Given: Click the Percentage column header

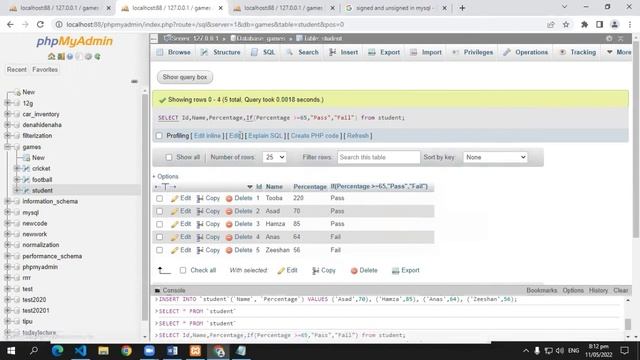Looking at the screenshot, I should [310, 187].
